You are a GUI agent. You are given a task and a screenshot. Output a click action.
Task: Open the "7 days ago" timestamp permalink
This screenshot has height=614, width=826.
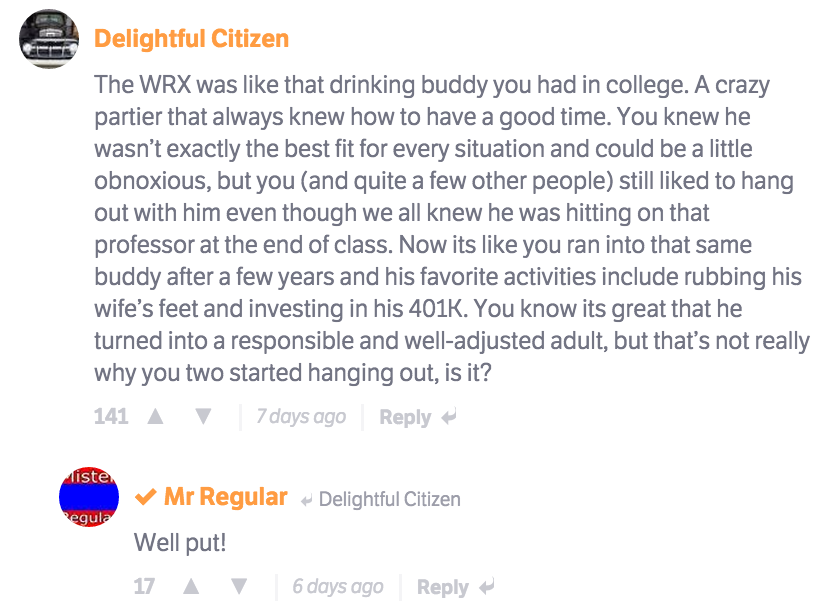click(301, 417)
